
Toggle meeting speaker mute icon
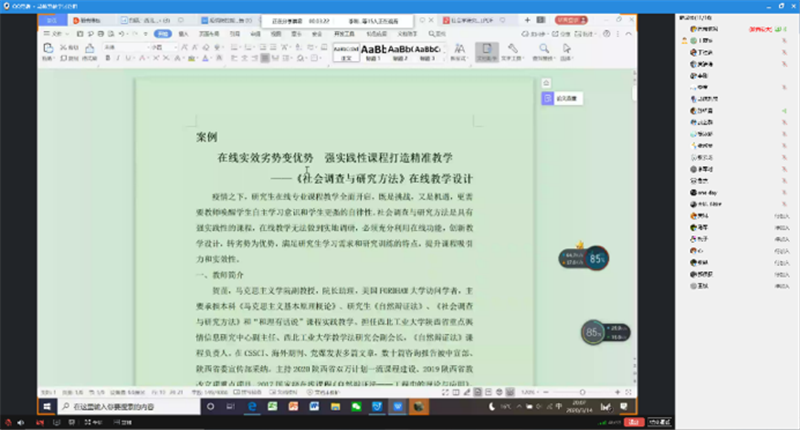21,422
